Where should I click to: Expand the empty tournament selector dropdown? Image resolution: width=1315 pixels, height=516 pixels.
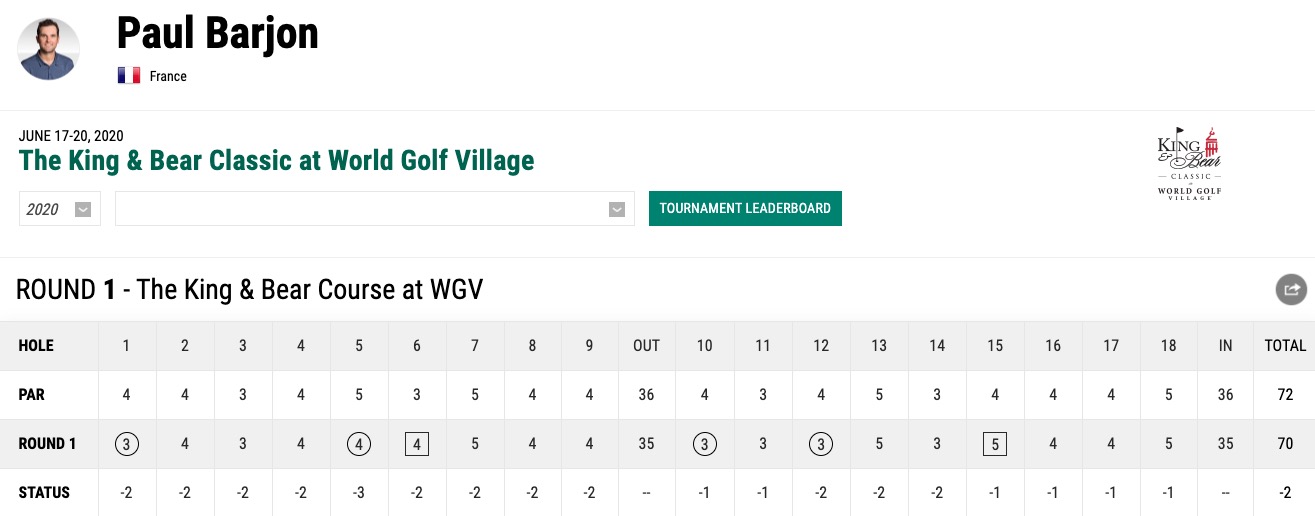click(375, 209)
